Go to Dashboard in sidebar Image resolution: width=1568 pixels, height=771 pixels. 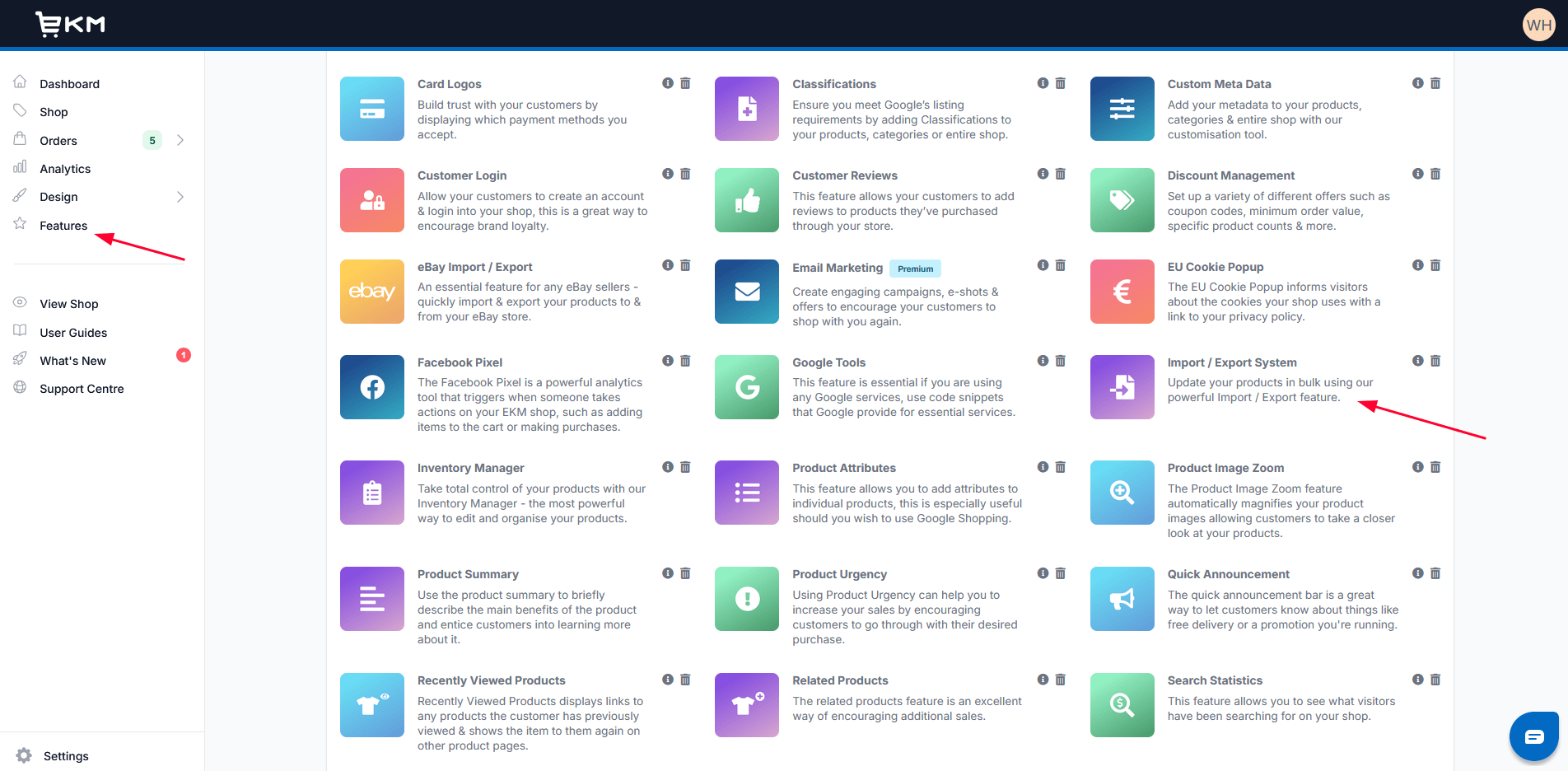click(70, 84)
